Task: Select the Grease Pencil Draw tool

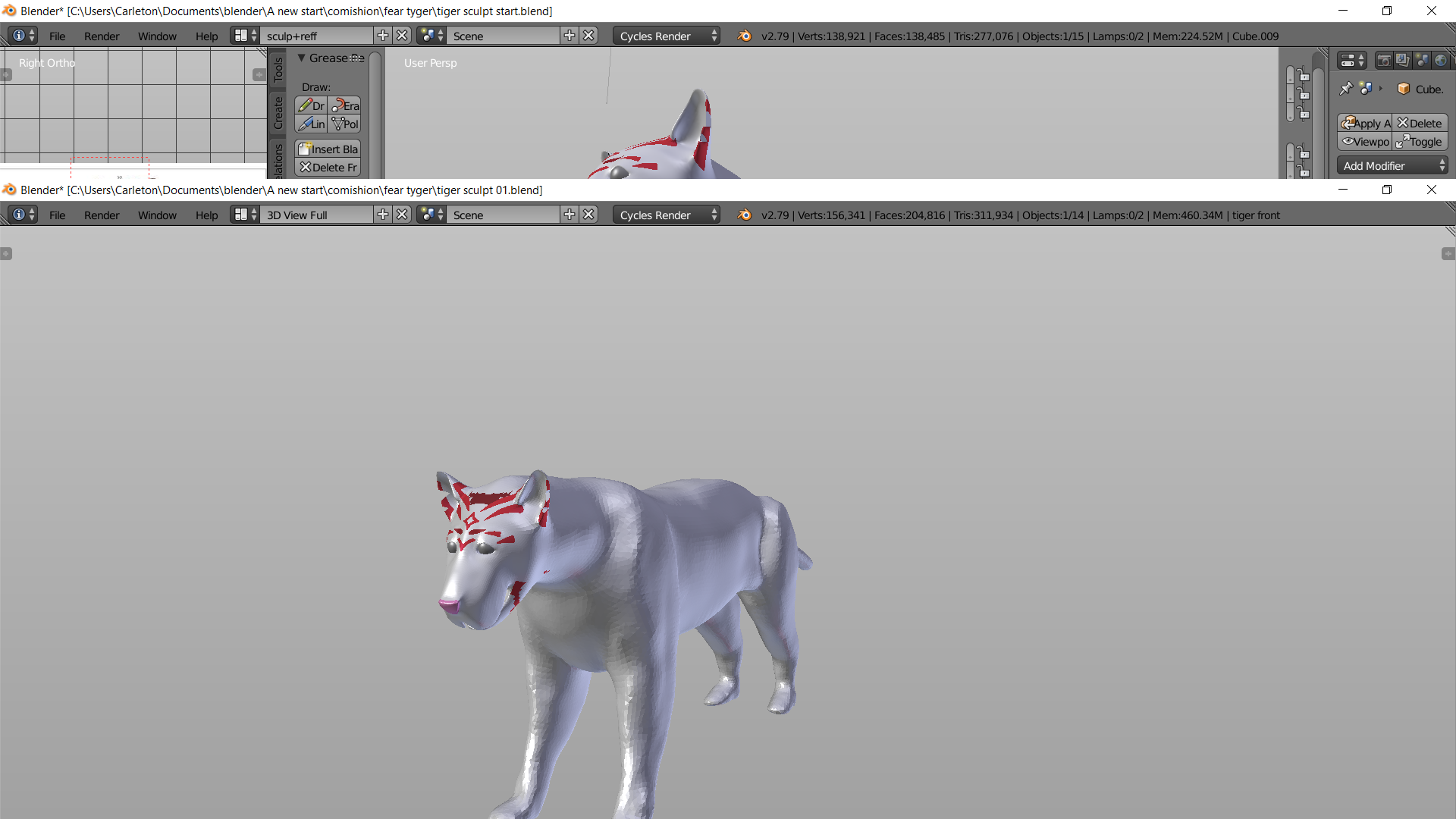Action: (312, 106)
